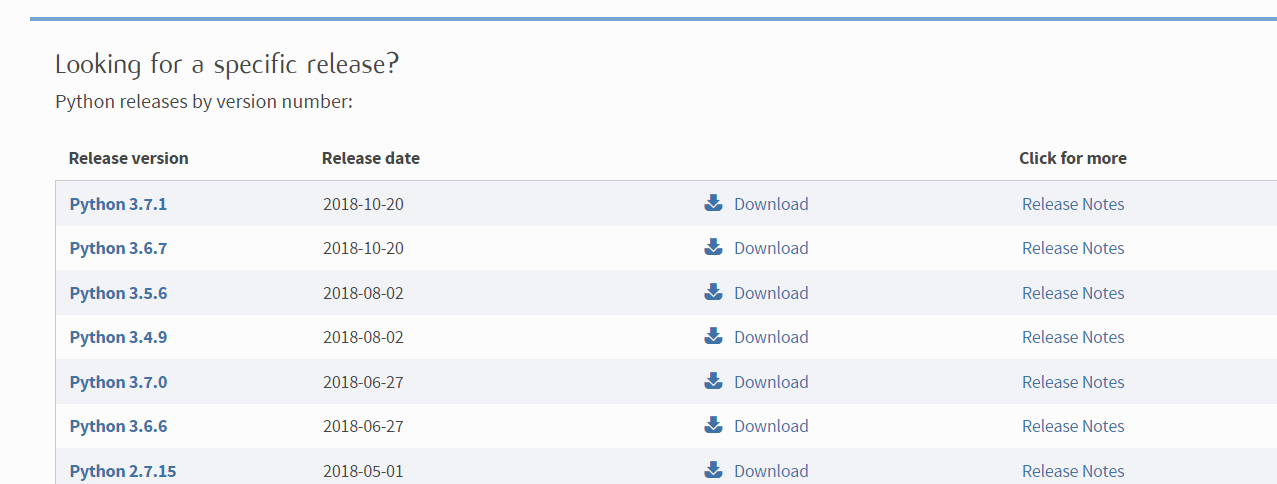Click Download text link for Python 2.7.15
This screenshot has width=1277, height=484.
point(771,471)
